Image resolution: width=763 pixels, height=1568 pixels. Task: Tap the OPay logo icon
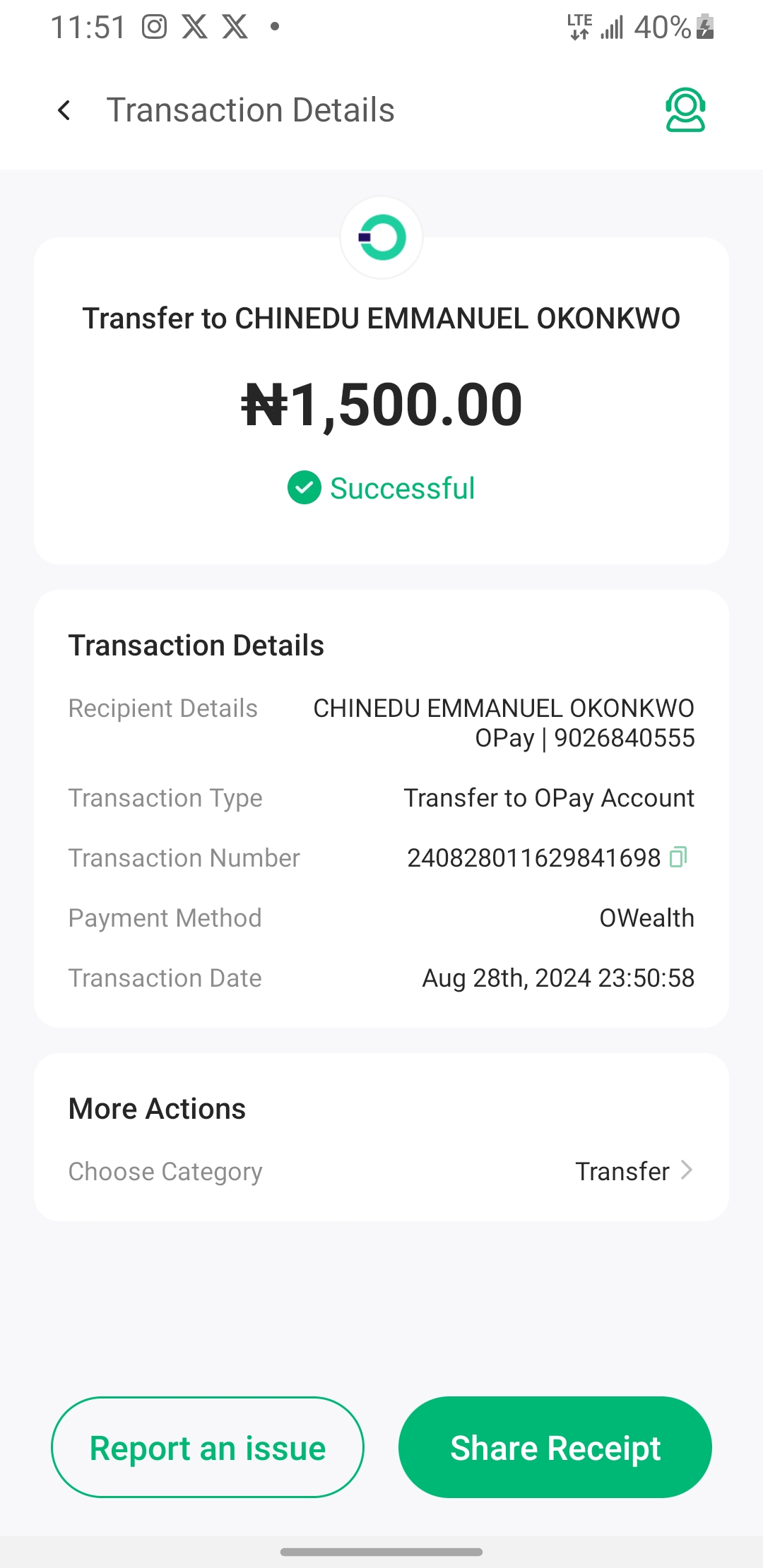[381, 238]
